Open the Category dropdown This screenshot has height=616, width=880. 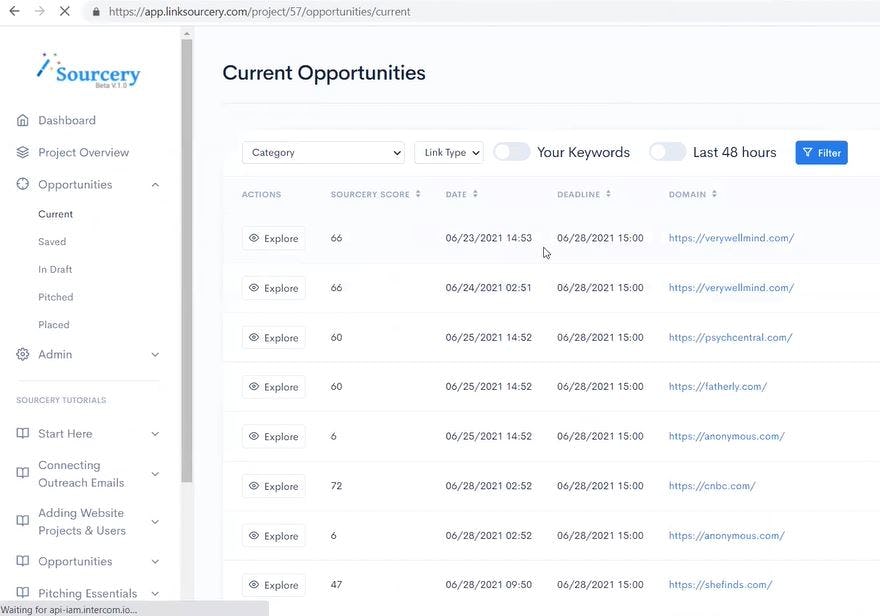(323, 153)
